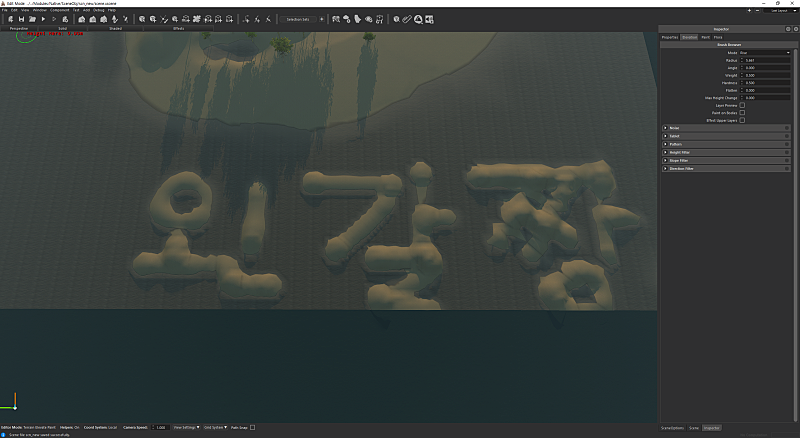Click the Save scene floppy-disk icon
Screen dimensions: 800x438
click(x=21, y=19)
